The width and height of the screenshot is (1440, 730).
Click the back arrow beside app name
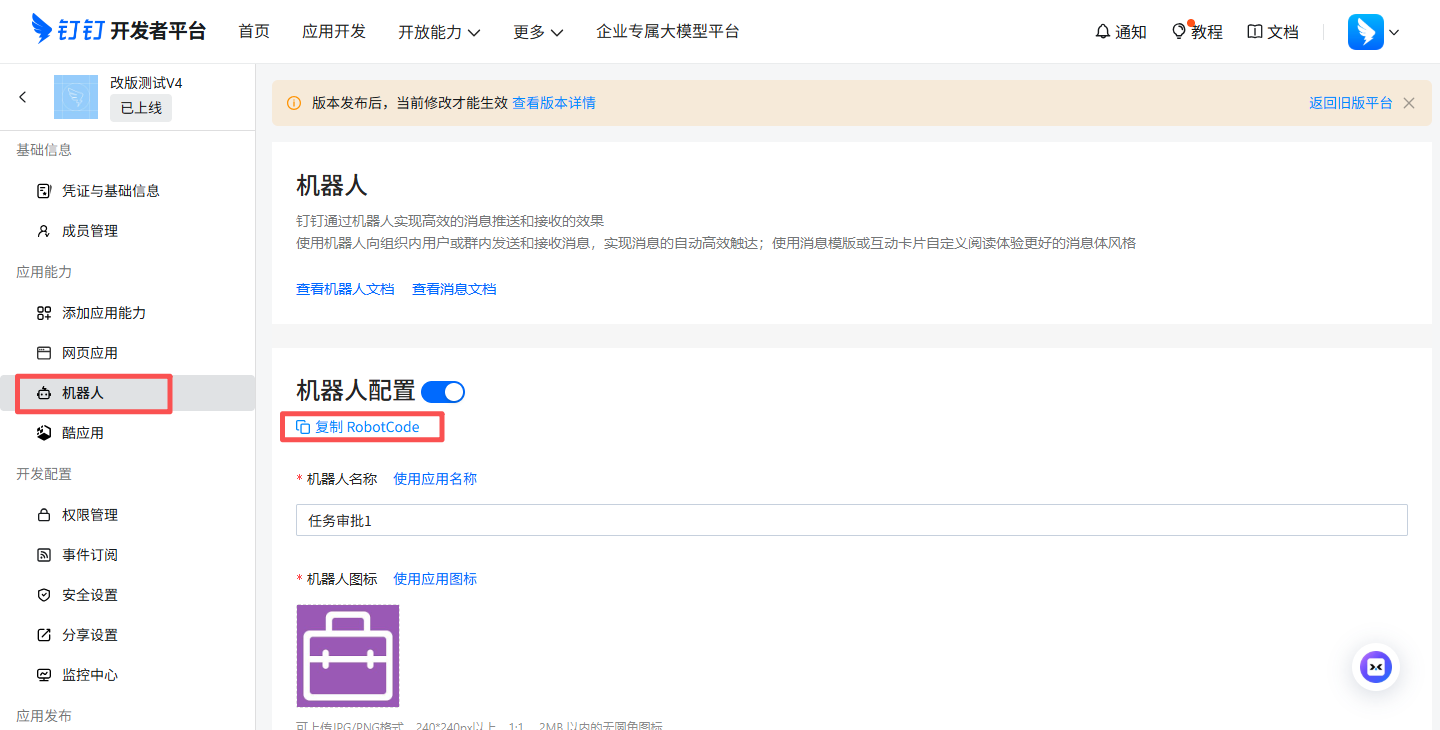point(23,97)
